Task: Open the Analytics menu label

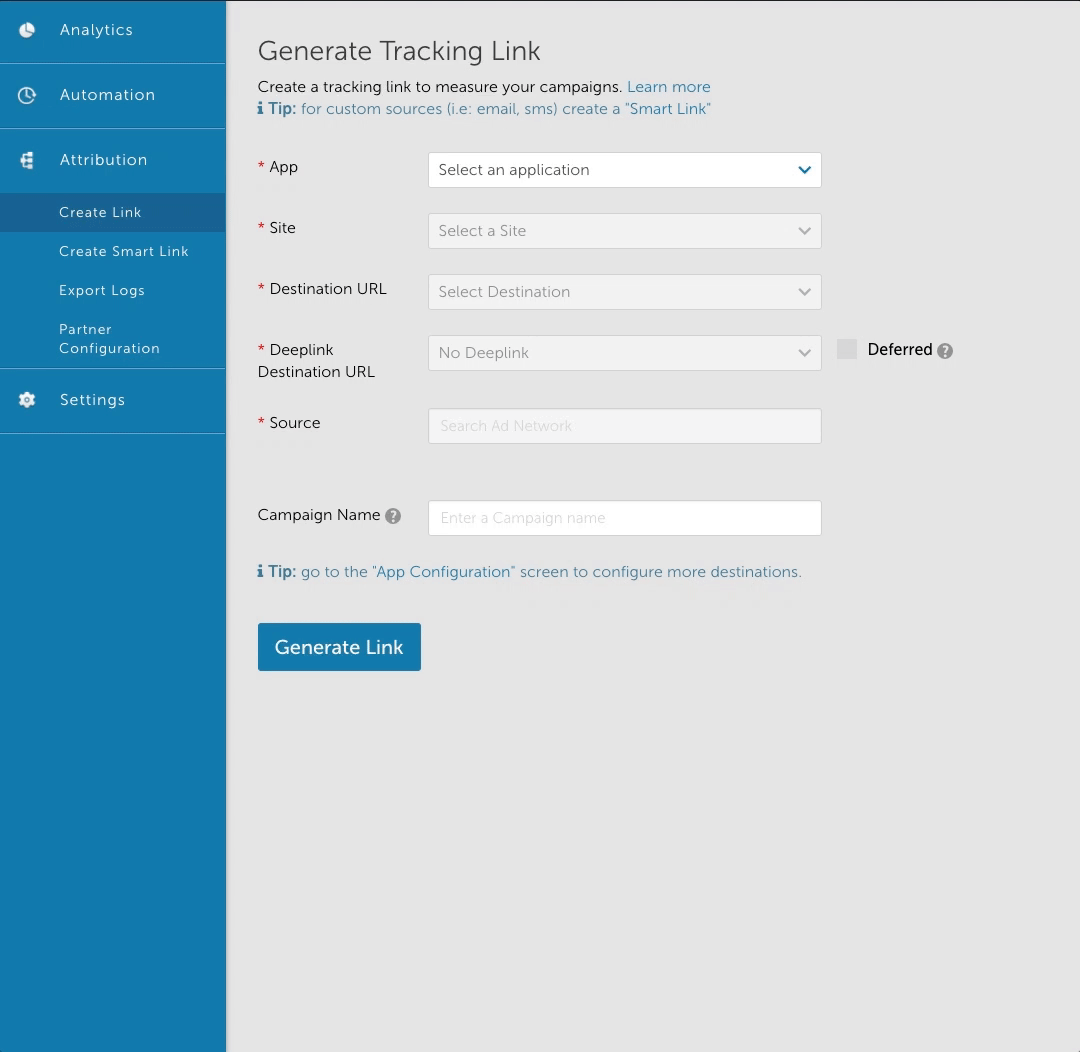Action: pyautogui.click(x=96, y=30)
